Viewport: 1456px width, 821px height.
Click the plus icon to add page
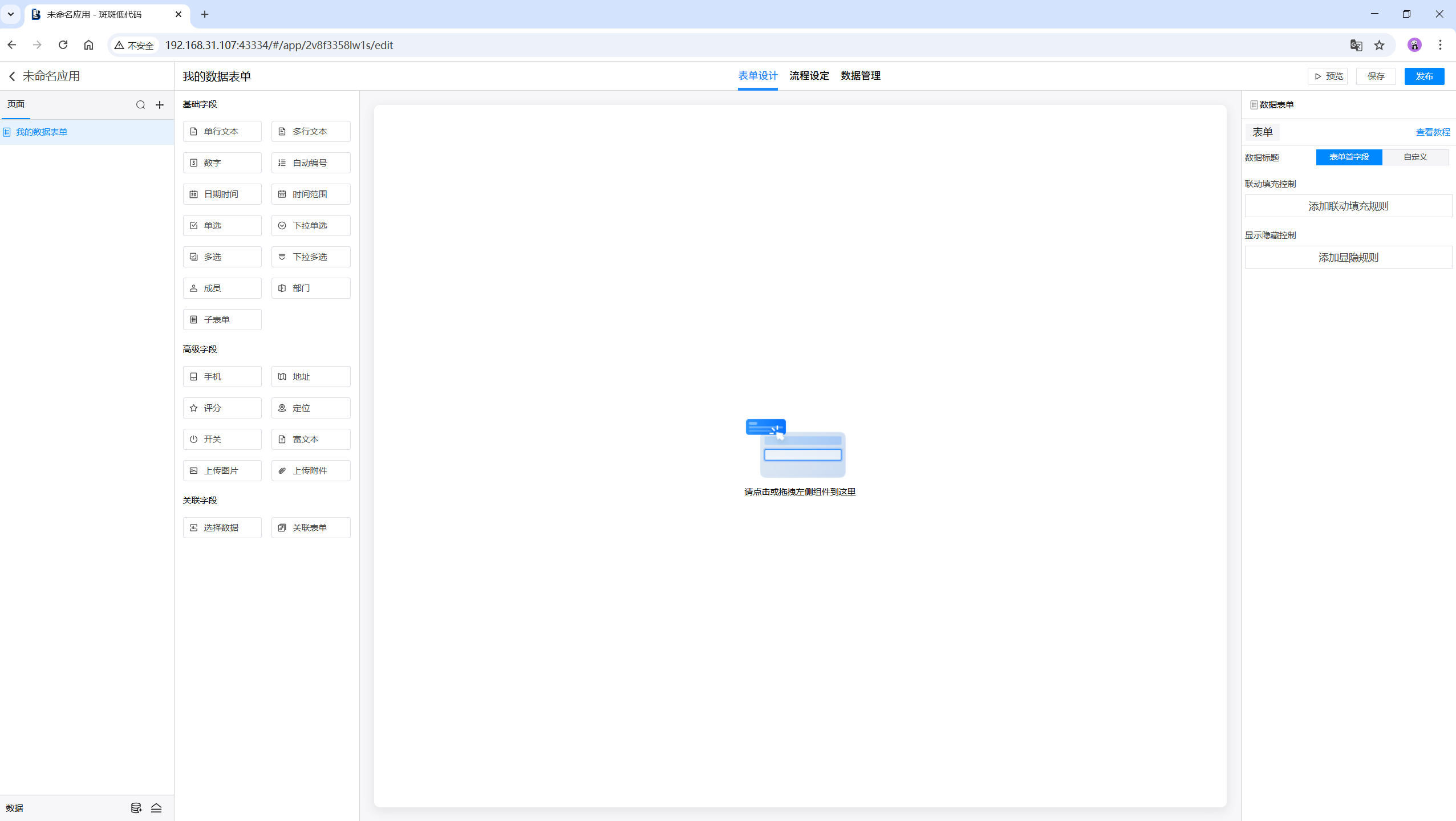160,105
